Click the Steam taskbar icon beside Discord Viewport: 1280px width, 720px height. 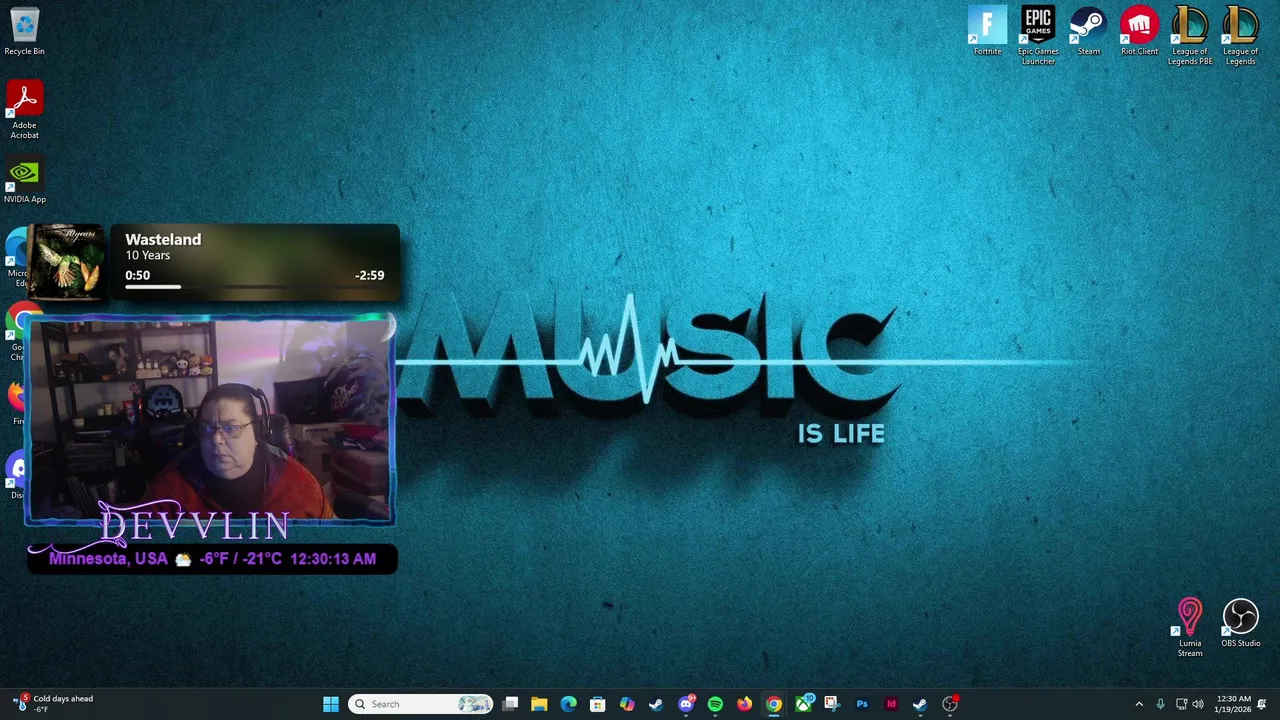(x=656, y=704)
